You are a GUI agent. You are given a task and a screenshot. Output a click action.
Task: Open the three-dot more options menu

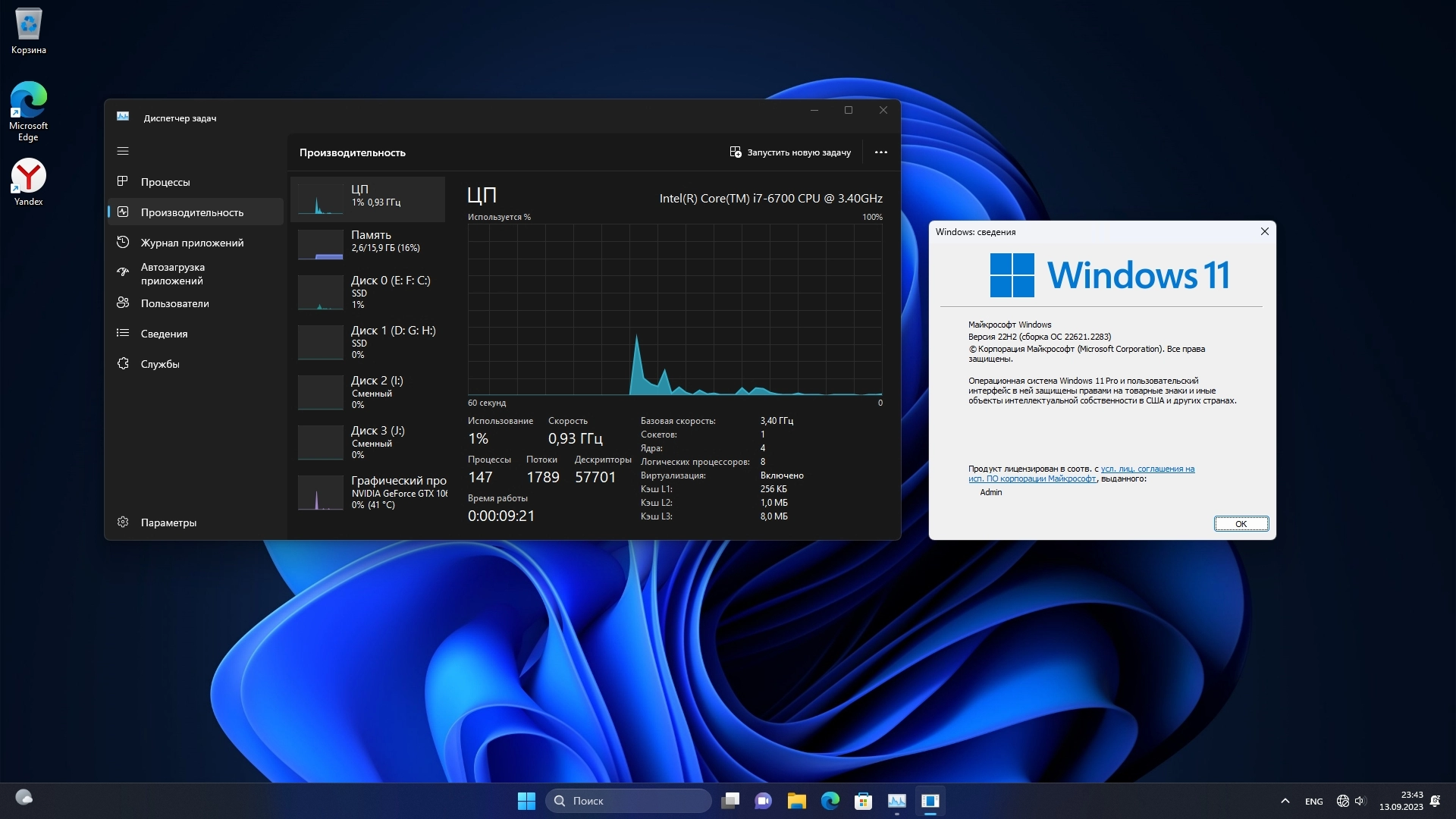point(880,152)
